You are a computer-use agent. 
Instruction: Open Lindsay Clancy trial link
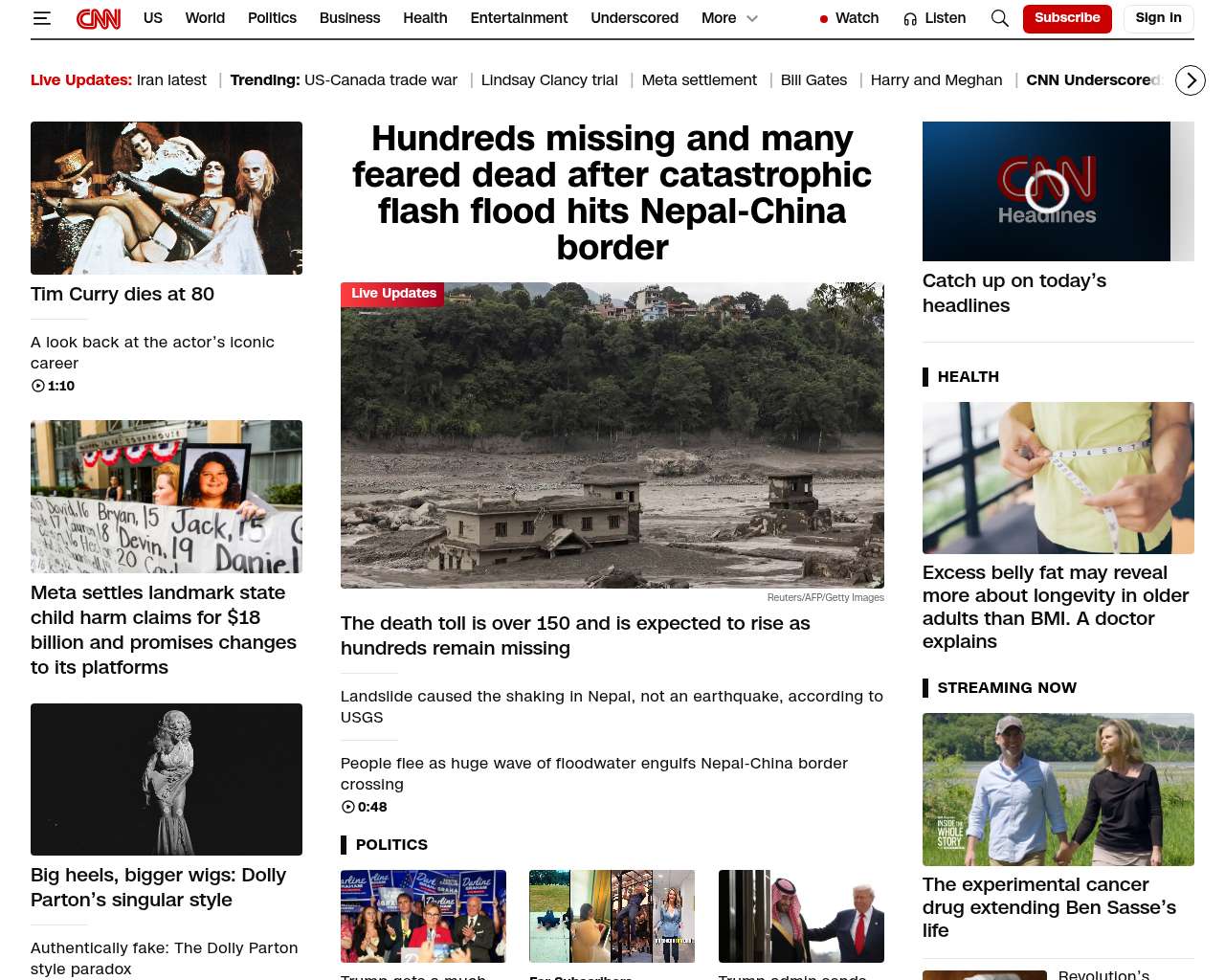(x=549, y=80)
